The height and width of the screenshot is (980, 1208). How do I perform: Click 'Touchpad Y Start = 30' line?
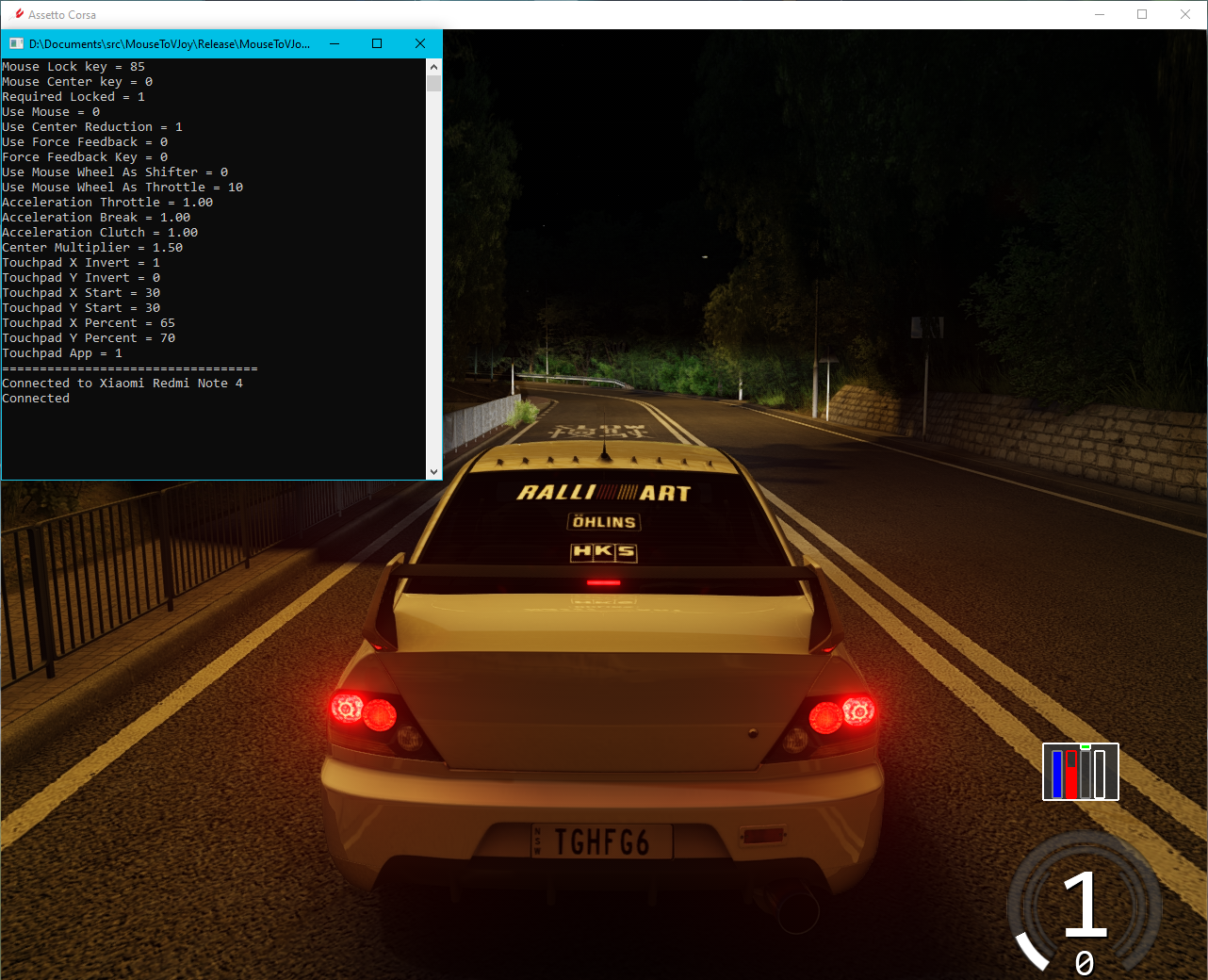pyautogui.click(x=81, y=308)
